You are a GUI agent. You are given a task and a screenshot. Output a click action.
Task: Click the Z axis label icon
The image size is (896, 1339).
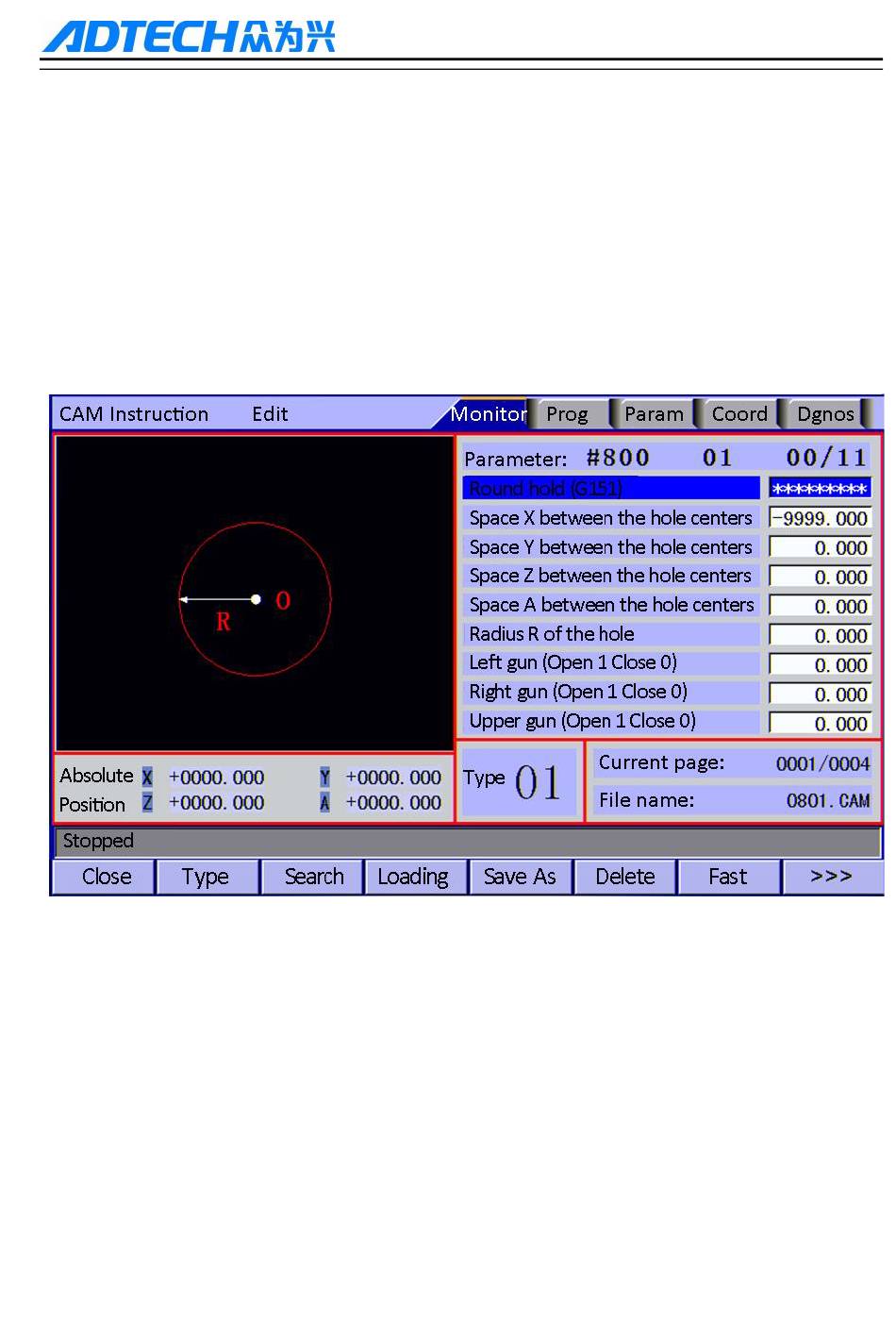[x=147, y=803]
